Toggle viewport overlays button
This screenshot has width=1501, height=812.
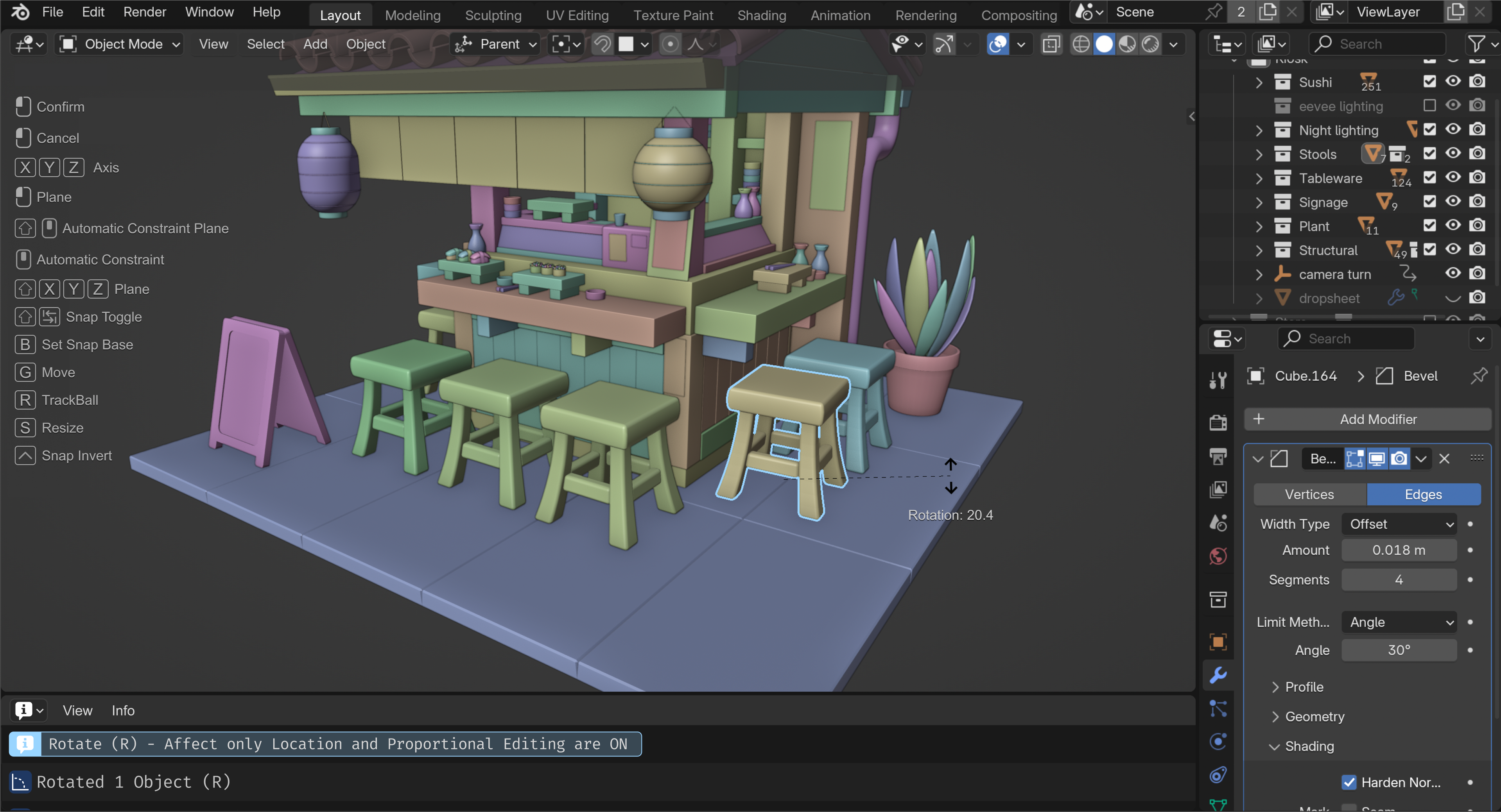point(997,44)
